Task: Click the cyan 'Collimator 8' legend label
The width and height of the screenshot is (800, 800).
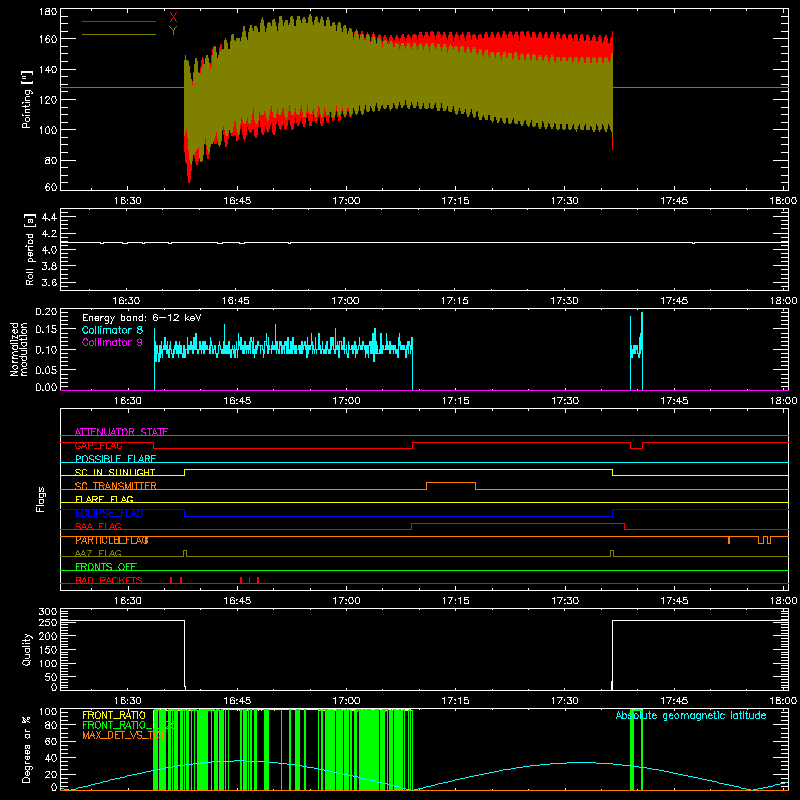Action: pos(112,330)
